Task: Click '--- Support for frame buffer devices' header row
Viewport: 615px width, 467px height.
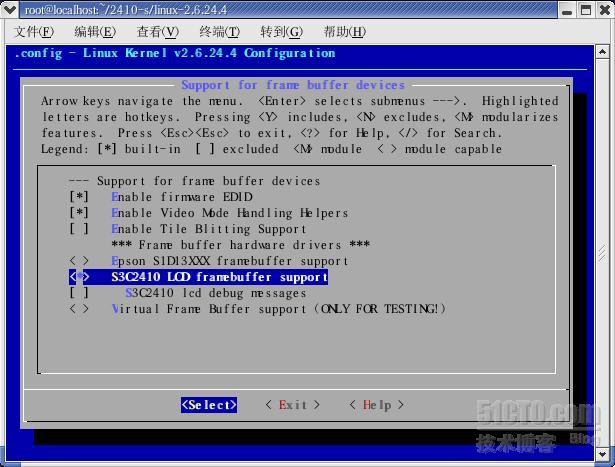Action: pyautogui.click(x=195, y=181)
